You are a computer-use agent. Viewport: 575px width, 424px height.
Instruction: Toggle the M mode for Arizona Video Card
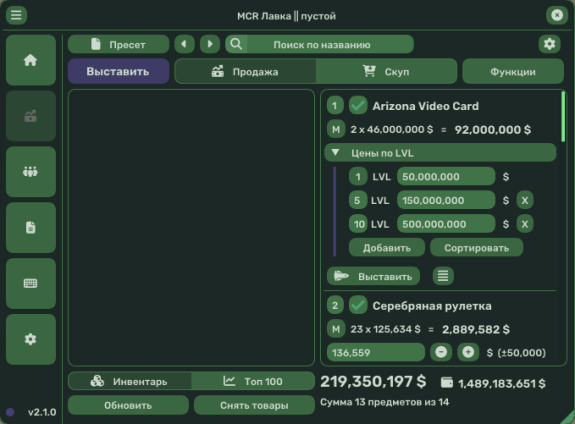336,129
